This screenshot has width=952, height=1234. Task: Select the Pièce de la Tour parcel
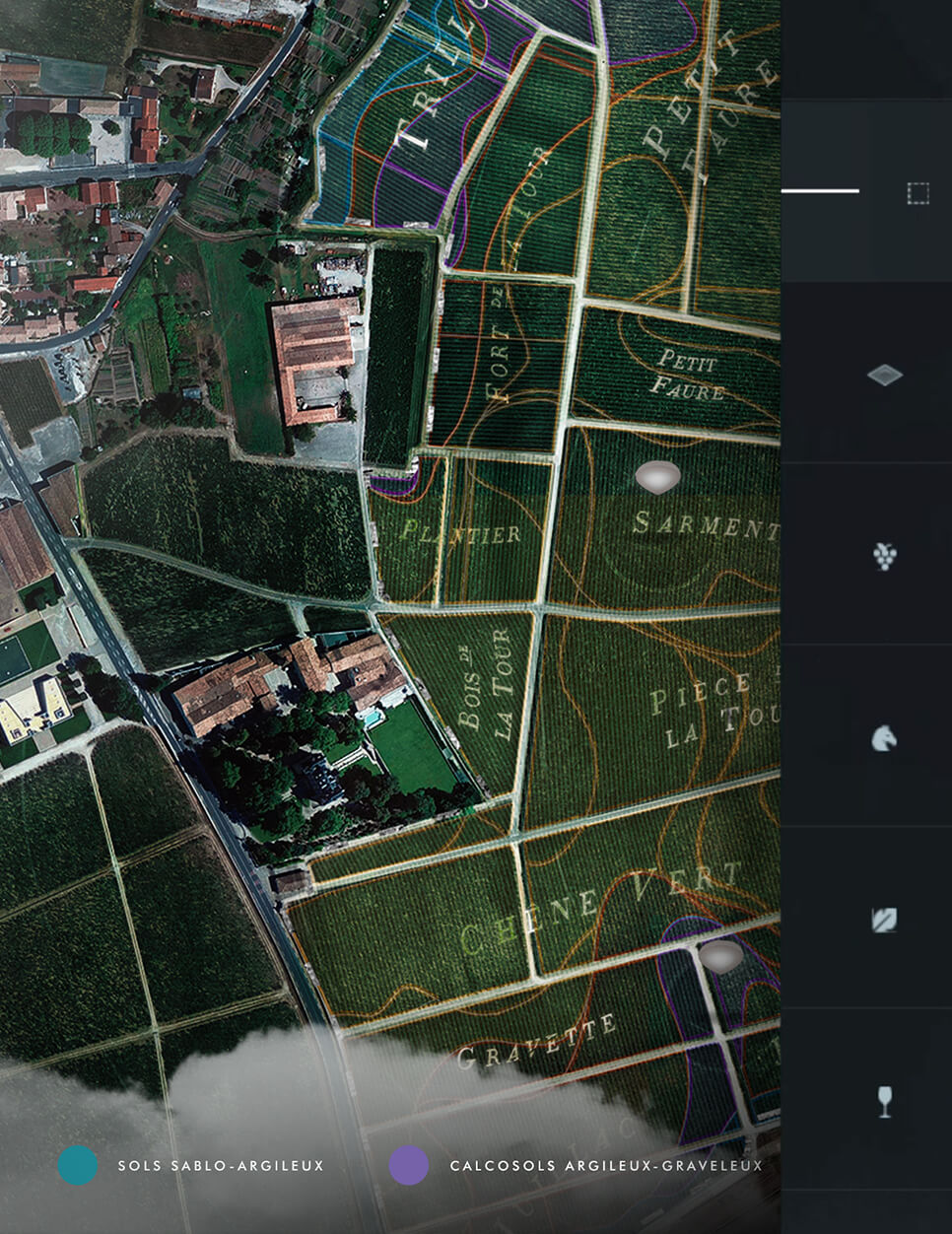(x=716, y=710)
